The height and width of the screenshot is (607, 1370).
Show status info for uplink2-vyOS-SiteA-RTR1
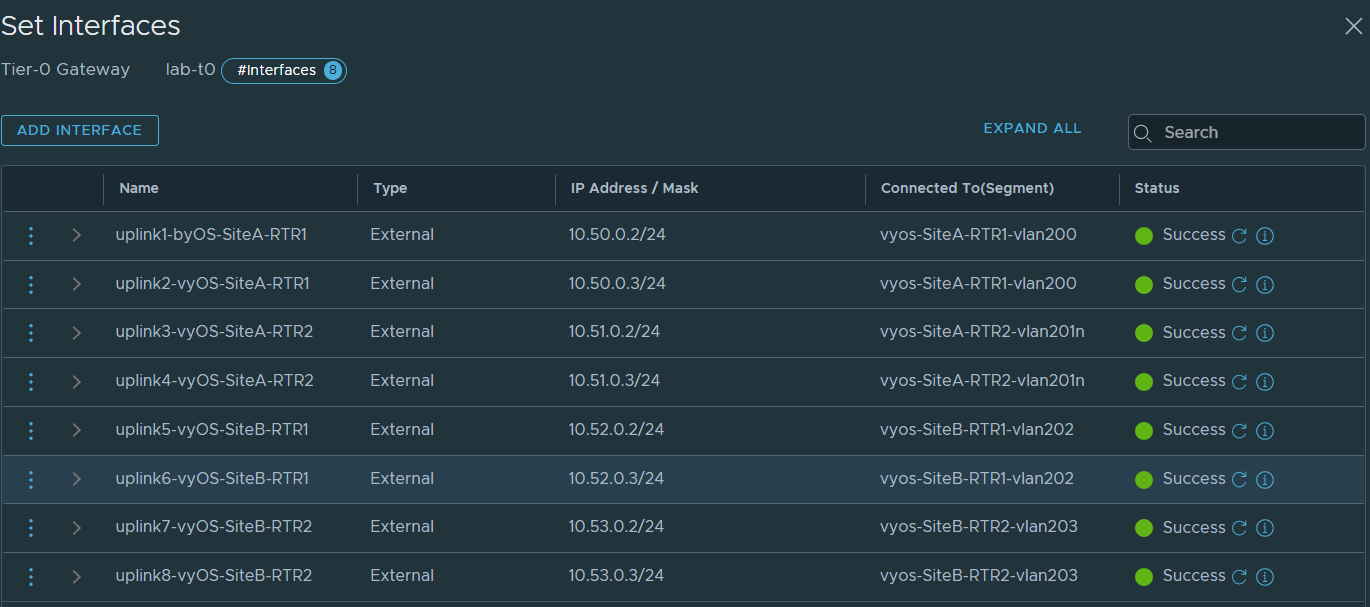point(1265,285)
